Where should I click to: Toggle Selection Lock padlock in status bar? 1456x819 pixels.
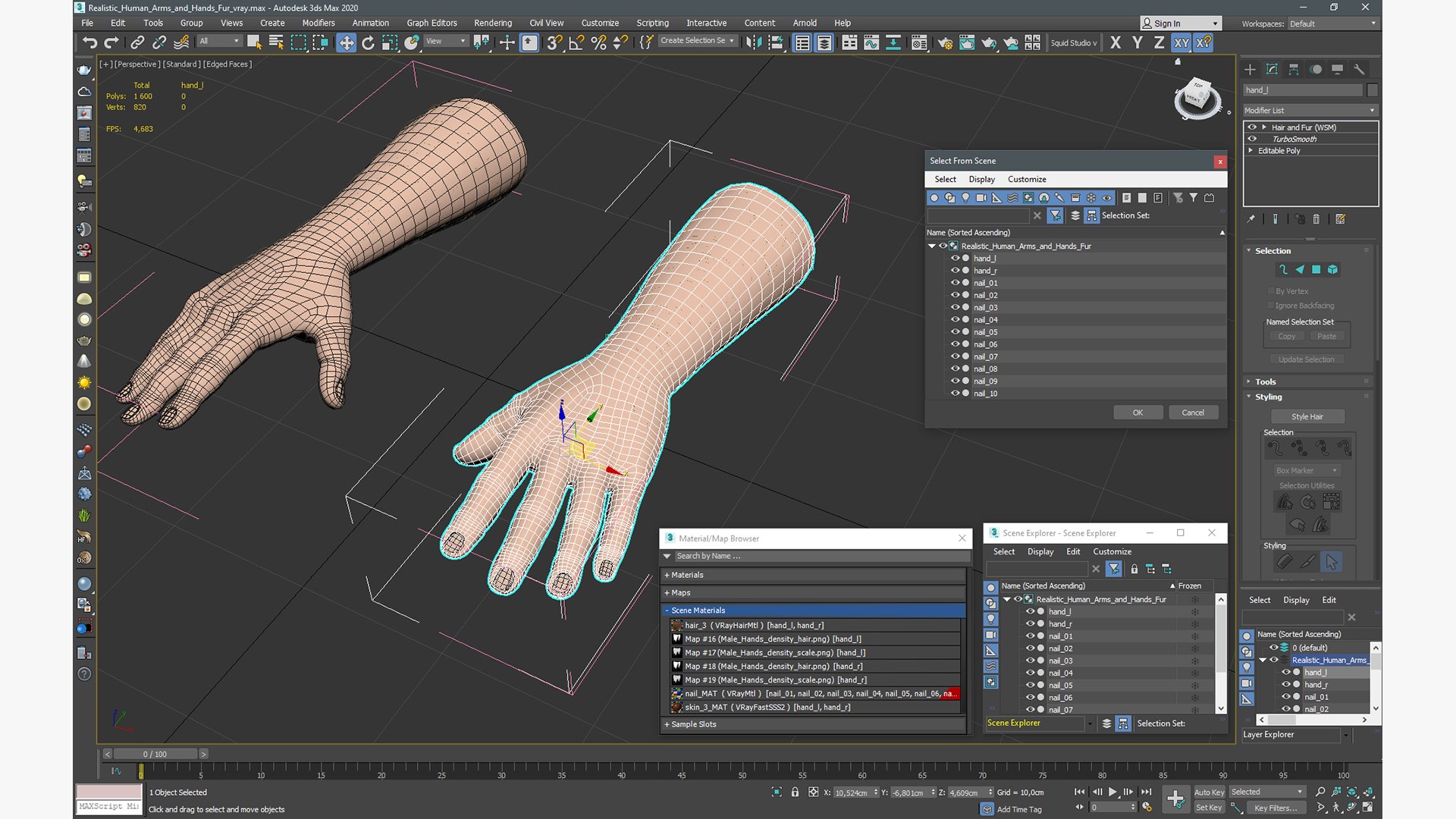pos(795,792)
